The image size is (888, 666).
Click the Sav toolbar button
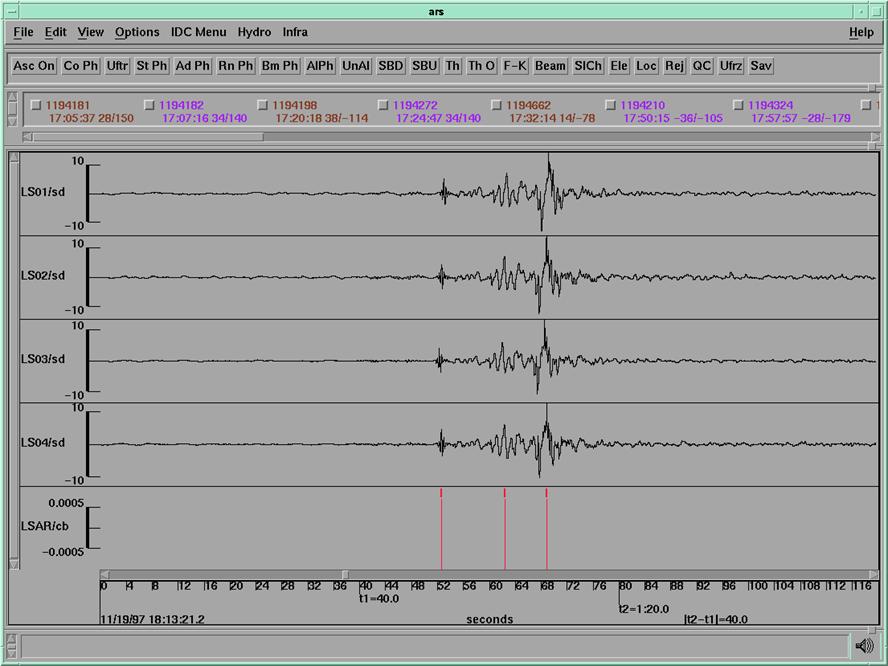coord(761,66)
